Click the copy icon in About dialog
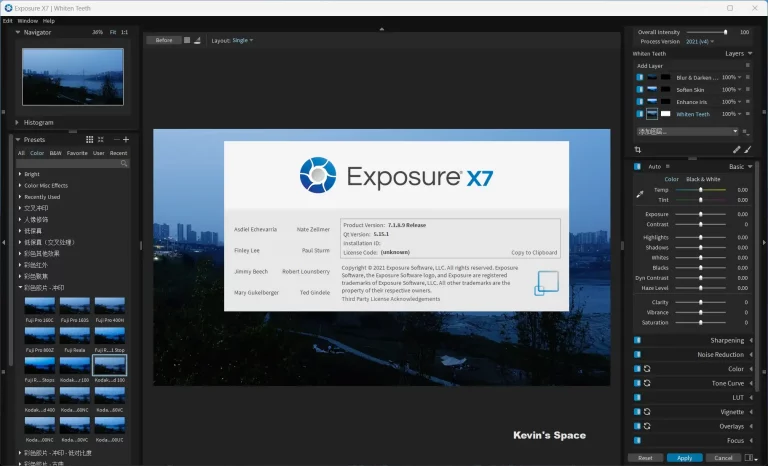Viewport: 768px width, 466px height. pos(546,283)
